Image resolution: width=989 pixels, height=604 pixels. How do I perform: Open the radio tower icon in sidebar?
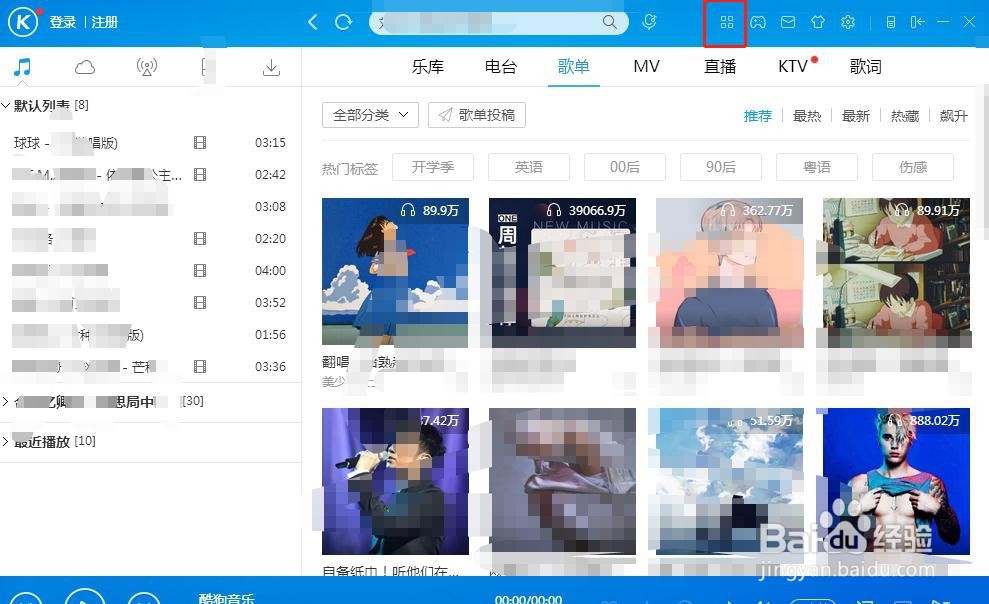pos(147,66)
